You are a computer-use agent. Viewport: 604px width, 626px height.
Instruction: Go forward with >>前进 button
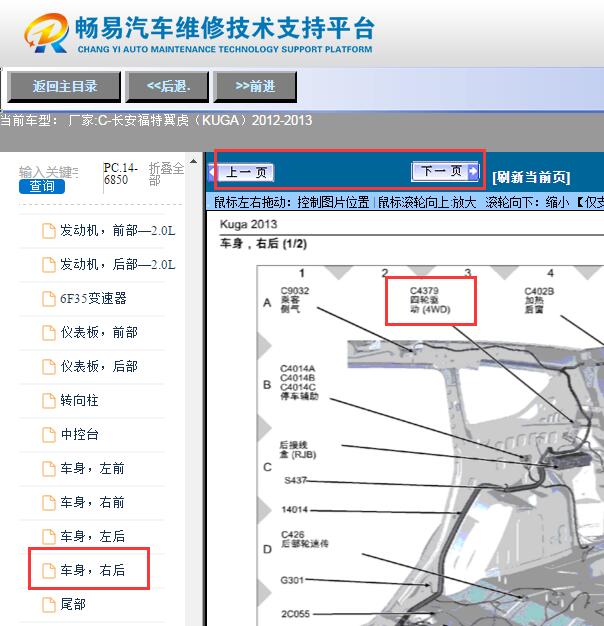click(x=255, y=87)
